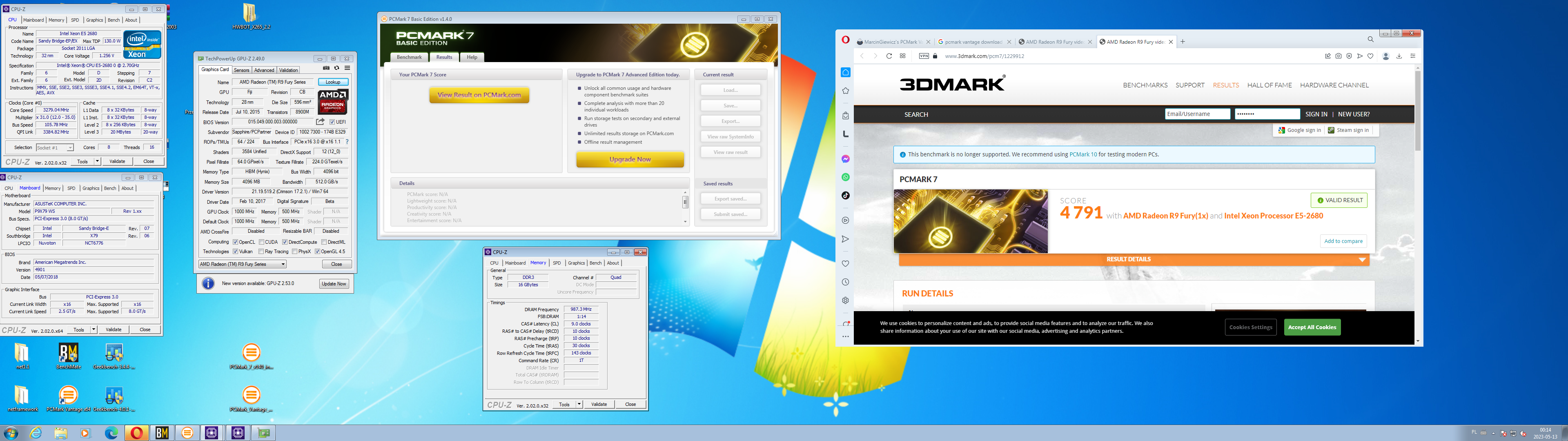
Task: Click the browser reload icon
Action: click(889, 56)
